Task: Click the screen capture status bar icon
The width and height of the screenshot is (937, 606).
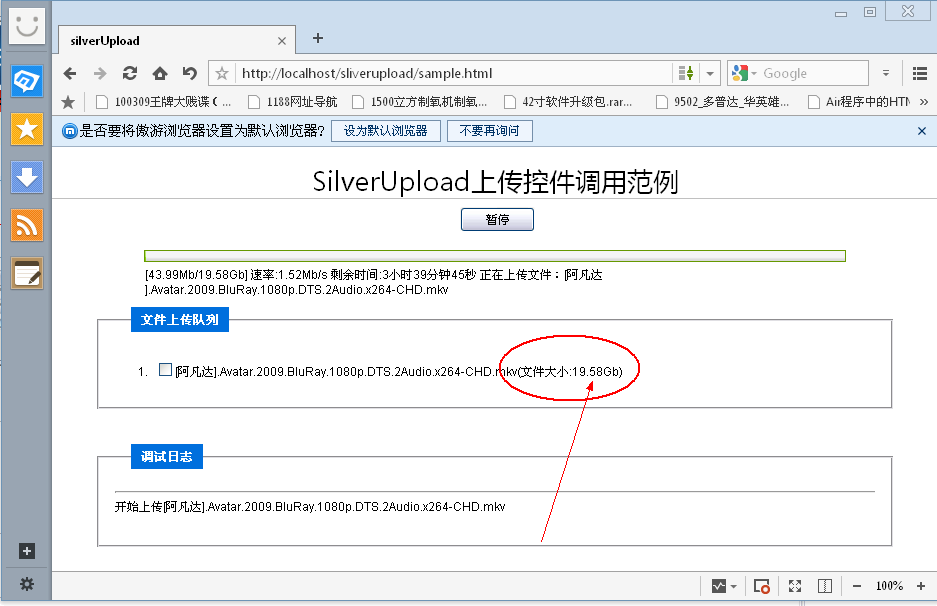Action: (x=761, y=586)
